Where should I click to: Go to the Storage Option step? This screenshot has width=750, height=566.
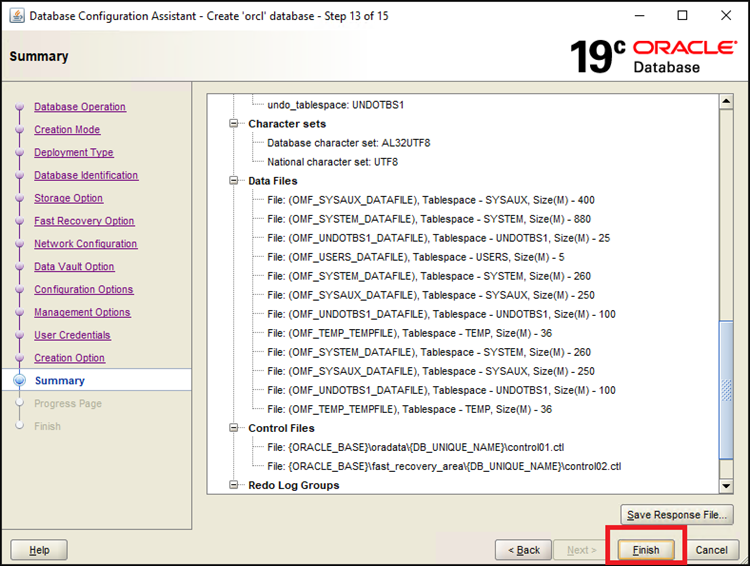68,198
